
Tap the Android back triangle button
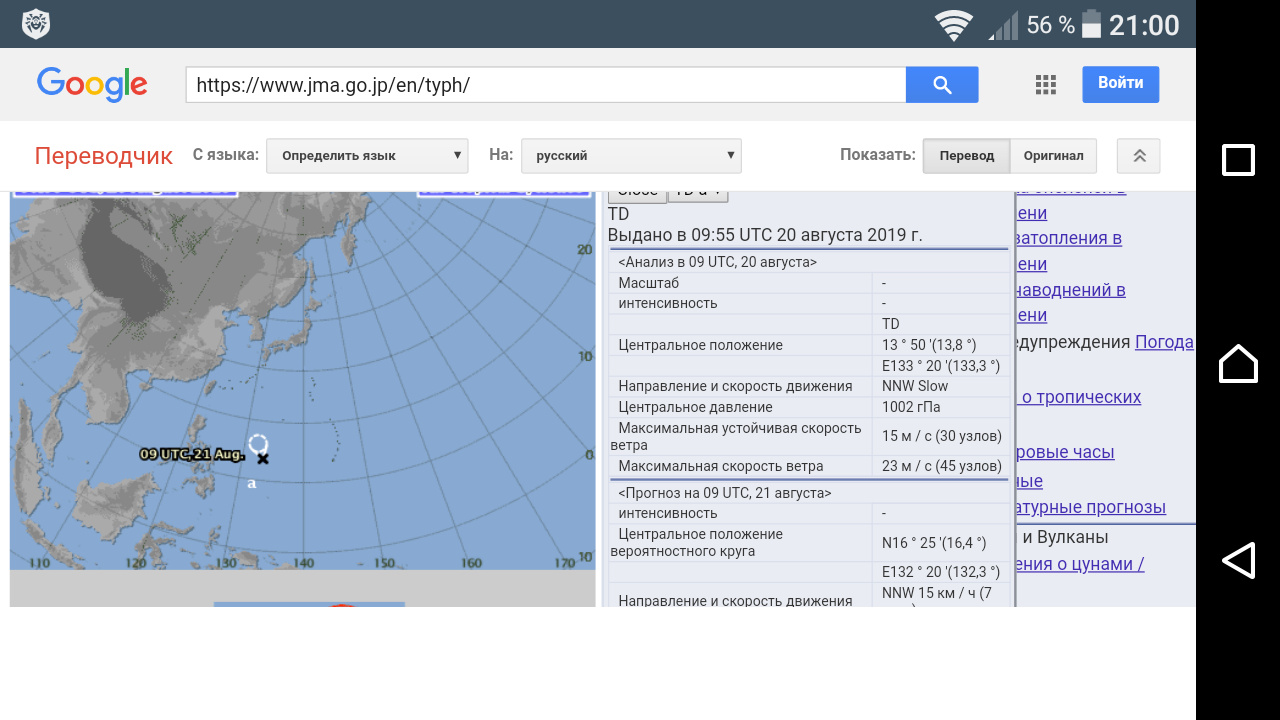[1238, 560]
